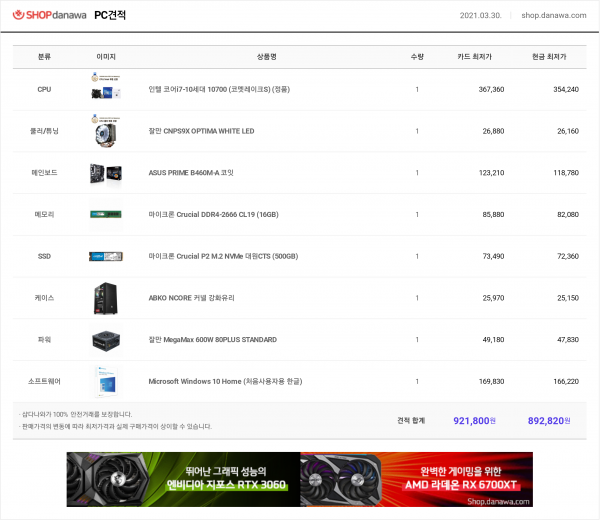Click the SHOP danawa logo

tap(50, 15)
